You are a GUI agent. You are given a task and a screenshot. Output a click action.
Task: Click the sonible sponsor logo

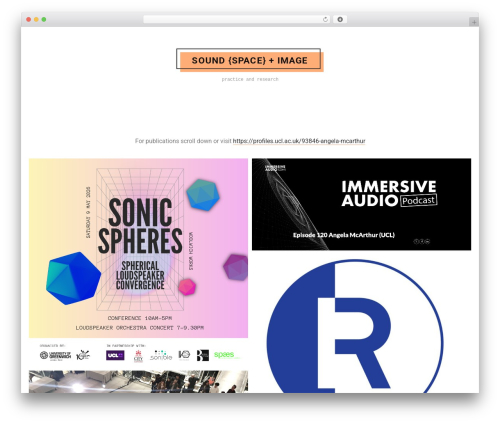point(161,355)
